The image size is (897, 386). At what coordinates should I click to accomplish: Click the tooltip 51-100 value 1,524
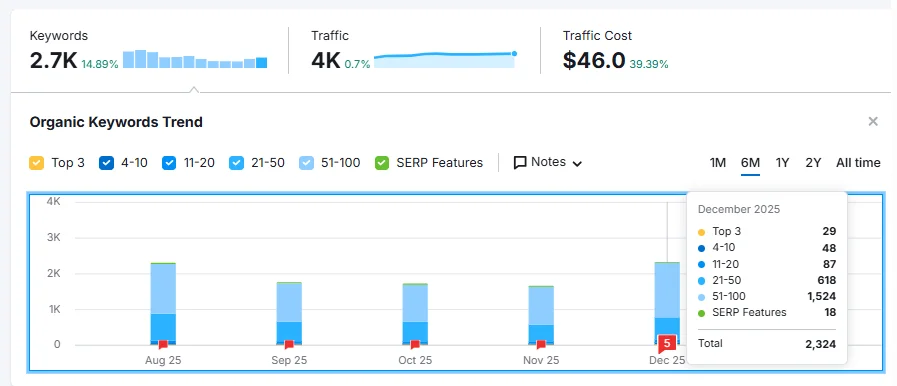(822, 296)
